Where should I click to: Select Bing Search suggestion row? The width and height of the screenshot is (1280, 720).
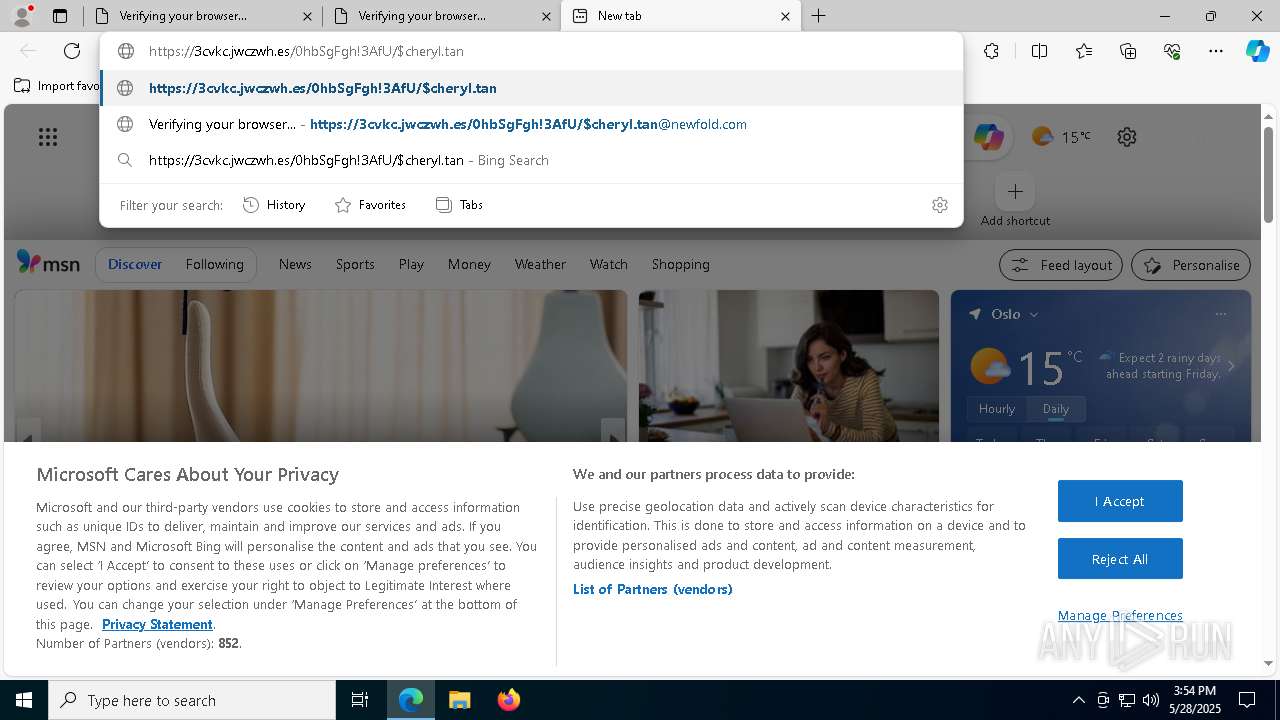(531, 160)
